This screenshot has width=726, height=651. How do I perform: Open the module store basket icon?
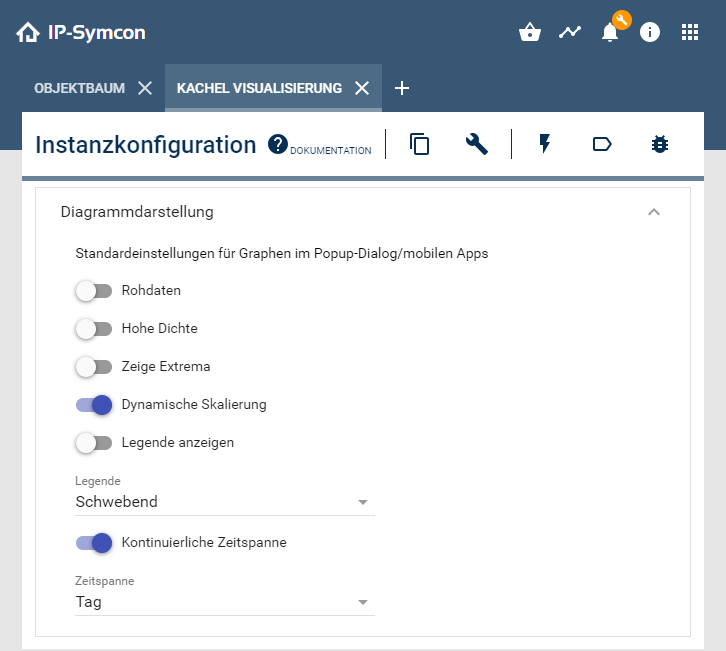pyautogui.click(x=530, y=32)
